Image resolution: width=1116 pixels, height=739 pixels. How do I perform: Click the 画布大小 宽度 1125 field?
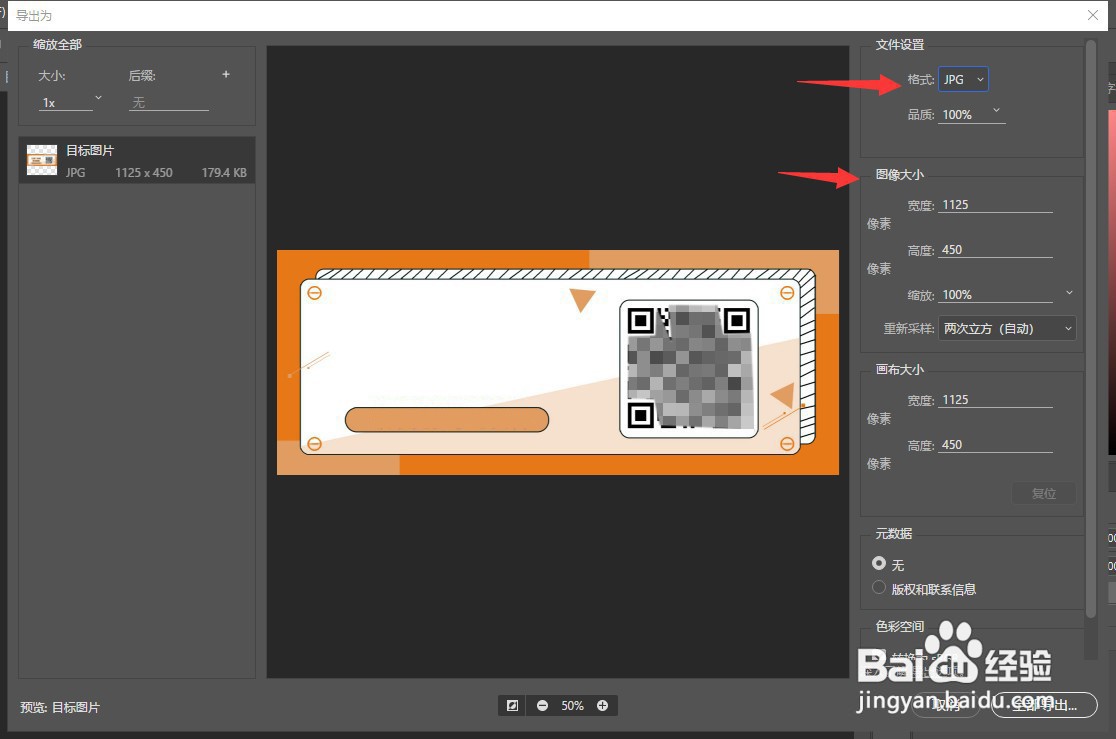coord(995,399)
